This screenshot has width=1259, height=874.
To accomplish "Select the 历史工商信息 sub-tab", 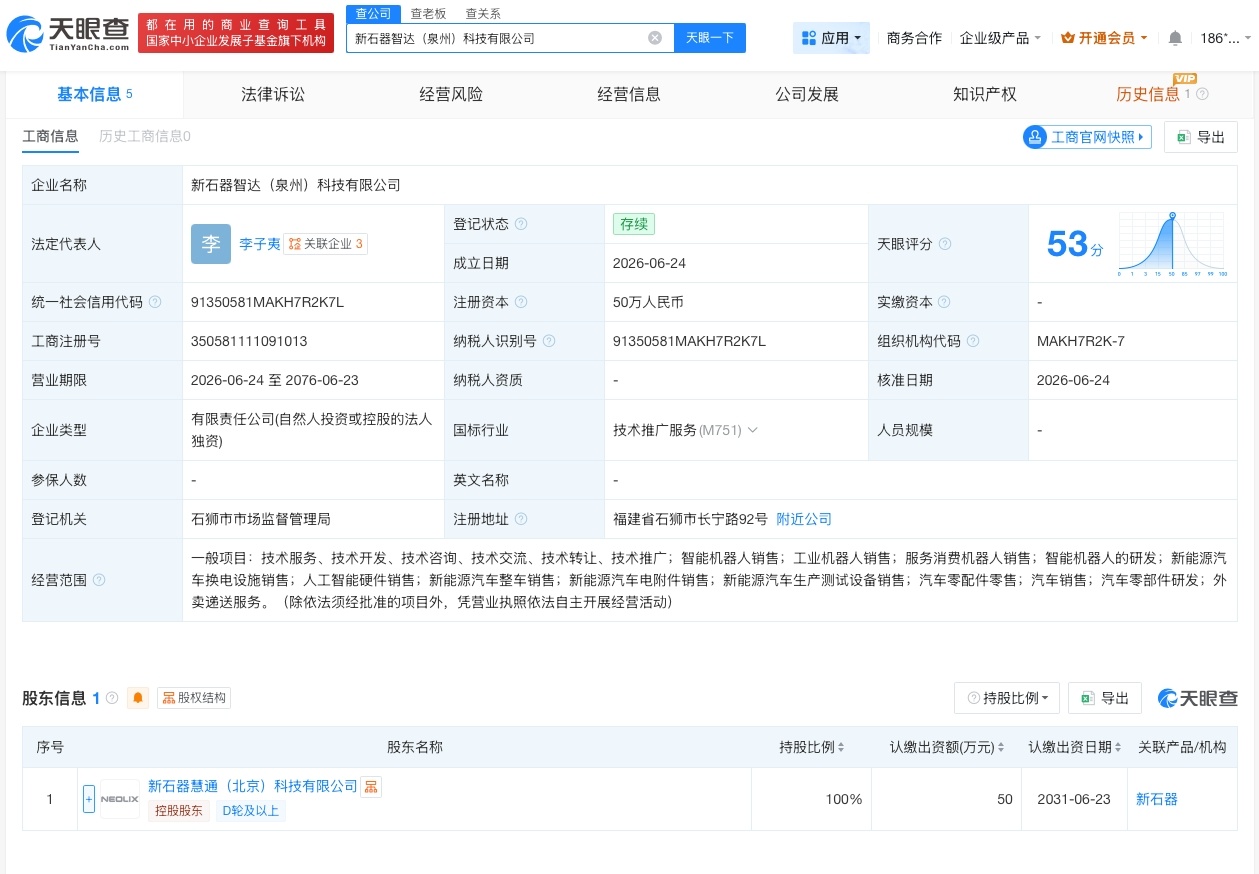I will click(144, 136).
